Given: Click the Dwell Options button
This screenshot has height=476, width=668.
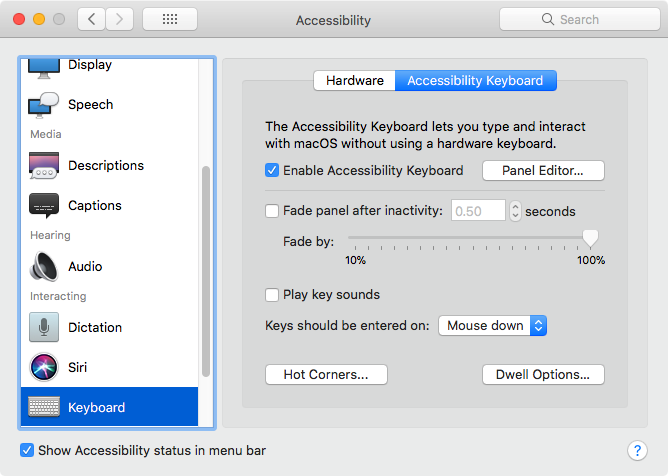Looking at the screenshot, I should click(x=543, y=375).
